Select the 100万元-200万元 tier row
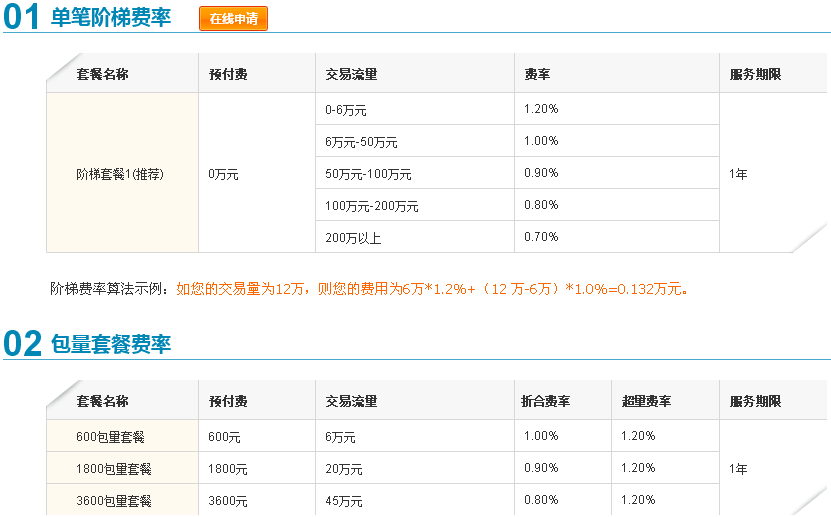The image size is (831, 517). pyautogui.click(x=371, y=206)
